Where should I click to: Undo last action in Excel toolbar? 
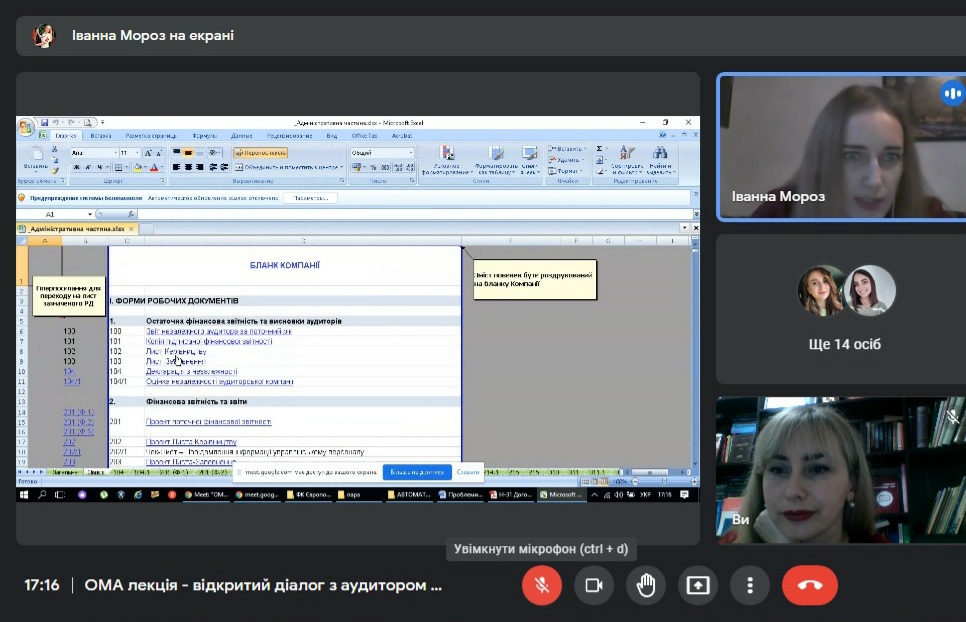[x=55, y=123]
